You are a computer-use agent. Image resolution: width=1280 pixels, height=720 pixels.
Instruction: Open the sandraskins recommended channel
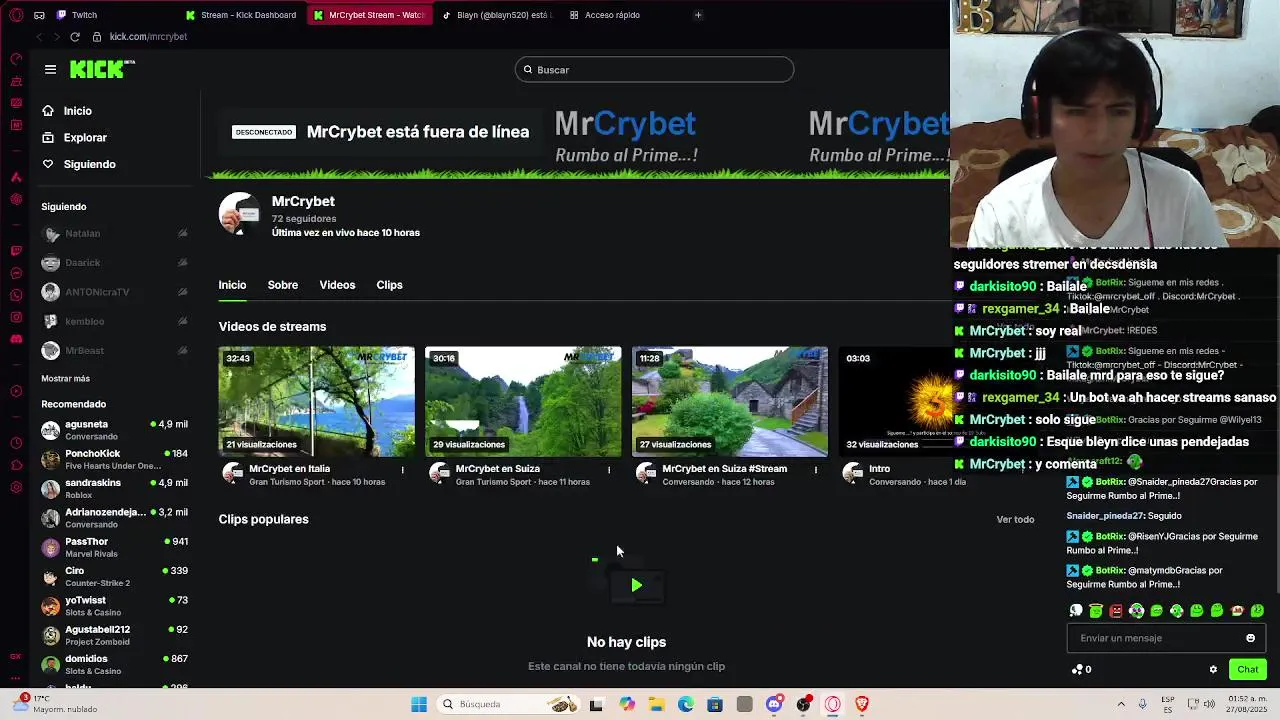tap(114, 489)
